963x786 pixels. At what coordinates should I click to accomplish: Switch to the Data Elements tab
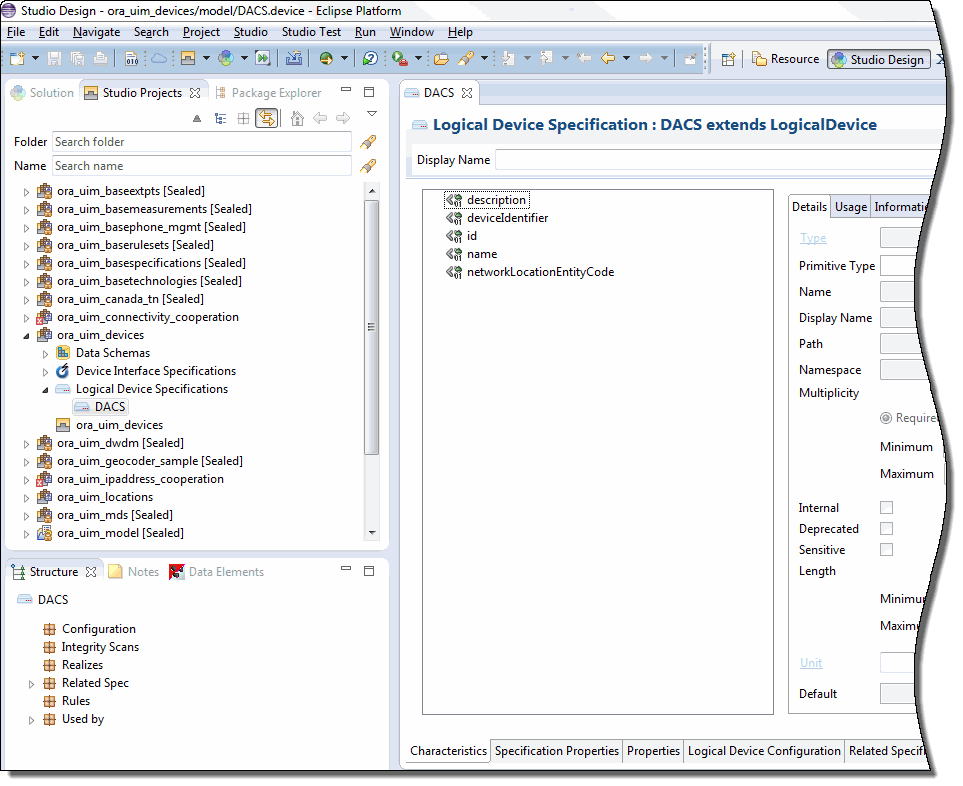[x=217, y=572]
